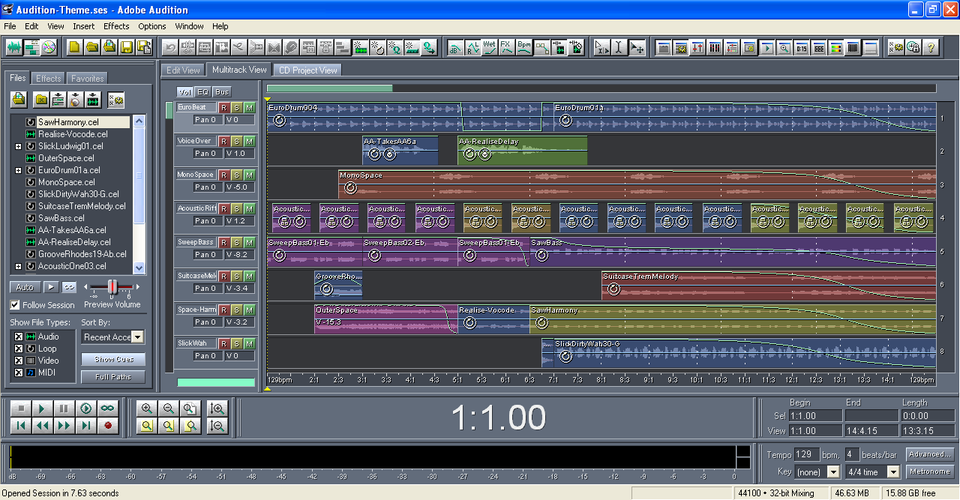Click the Zoom In Horizontally magnifier icon
Screen dimensions: 960x500
click(x=147, y=408)
